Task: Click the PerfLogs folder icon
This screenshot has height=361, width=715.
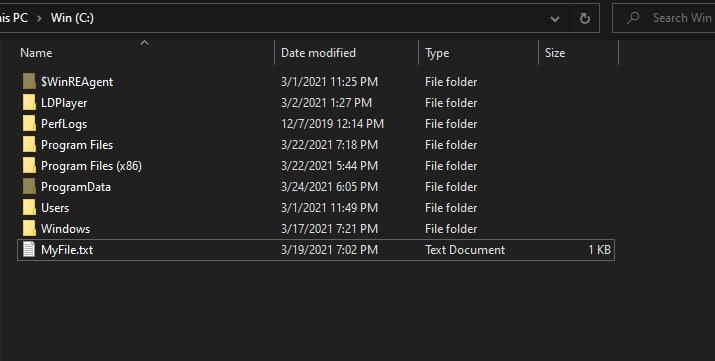Action: [29, 124]
